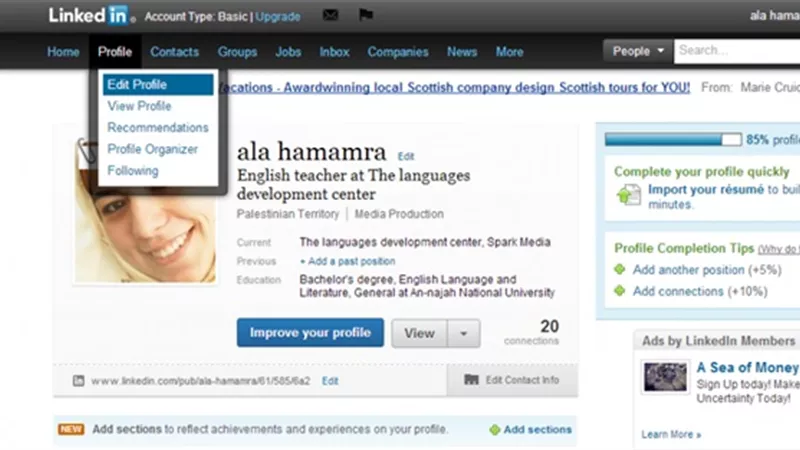This screenshot has width=800, height=450.
Task: Click the Add sections link
Action: pyautogui.click(x=538, y=430)
